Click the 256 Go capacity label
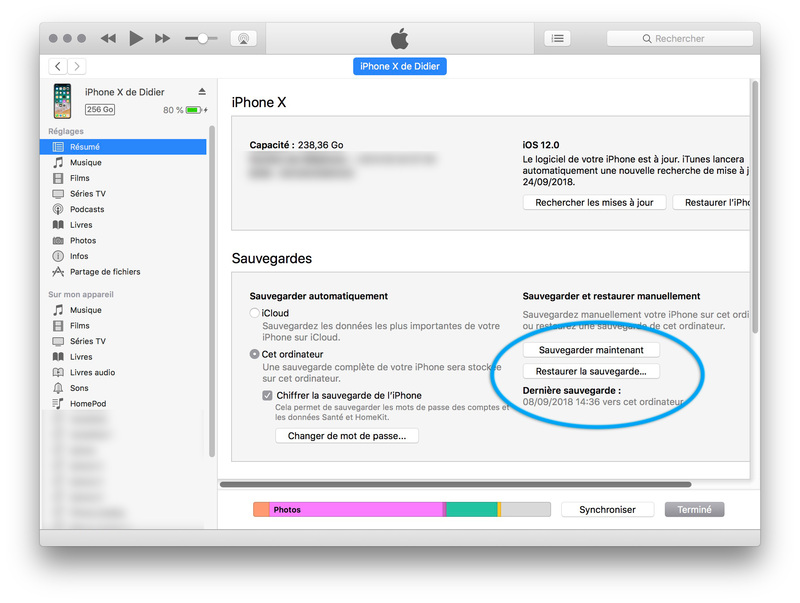The image size is (800, 603). tap(99, 109)
